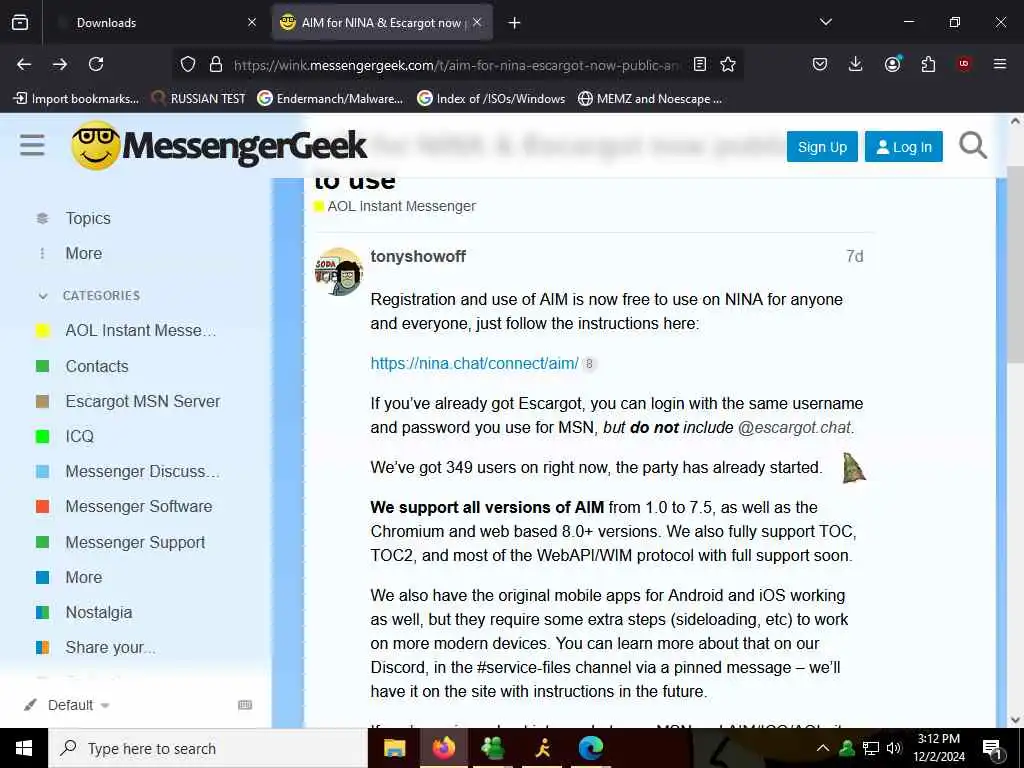Expand the list all tabs chevron
1024x768 pixels.
click(x=825, y=22)
